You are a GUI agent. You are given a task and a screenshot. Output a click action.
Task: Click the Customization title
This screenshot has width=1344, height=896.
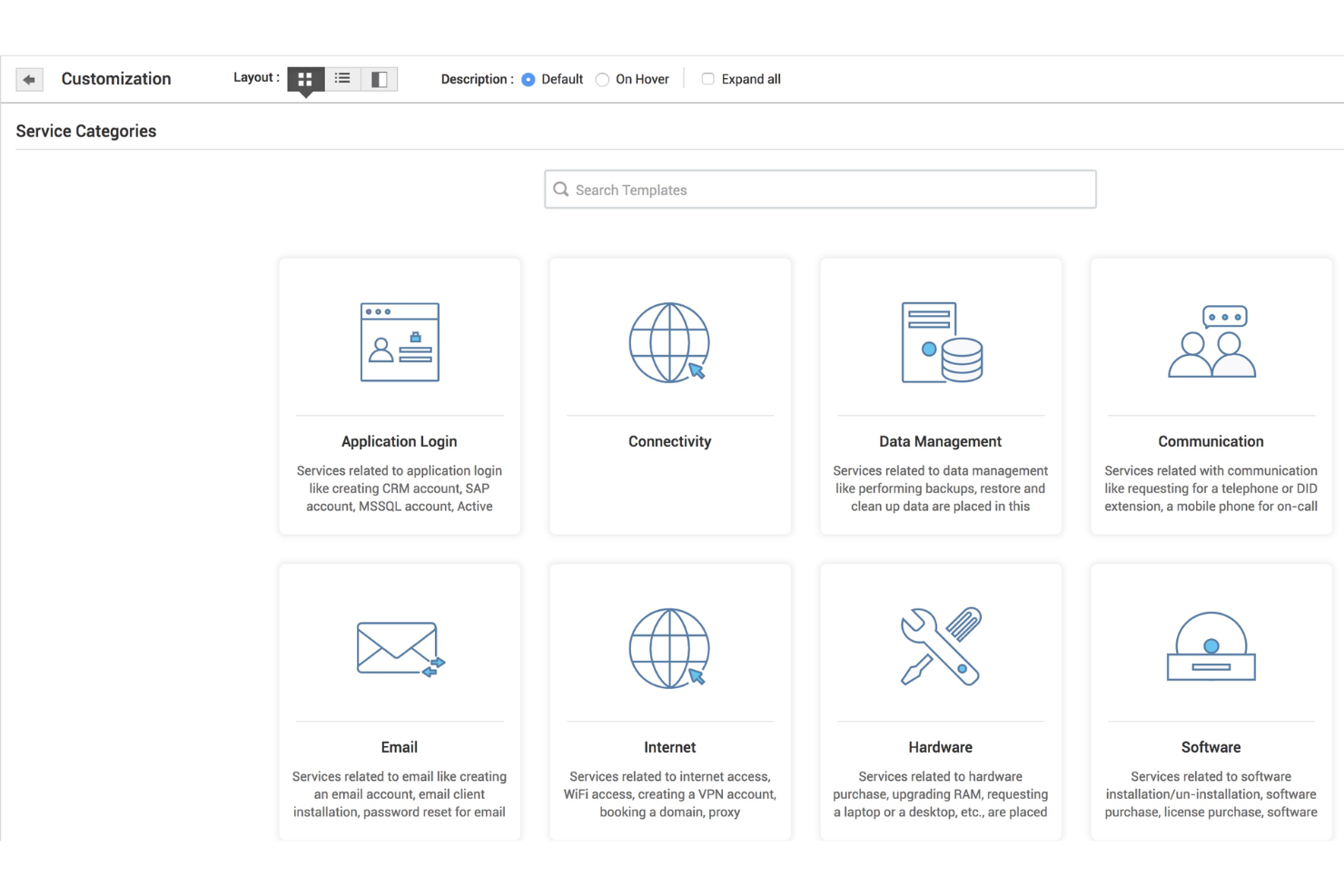(x=115, y=79)
